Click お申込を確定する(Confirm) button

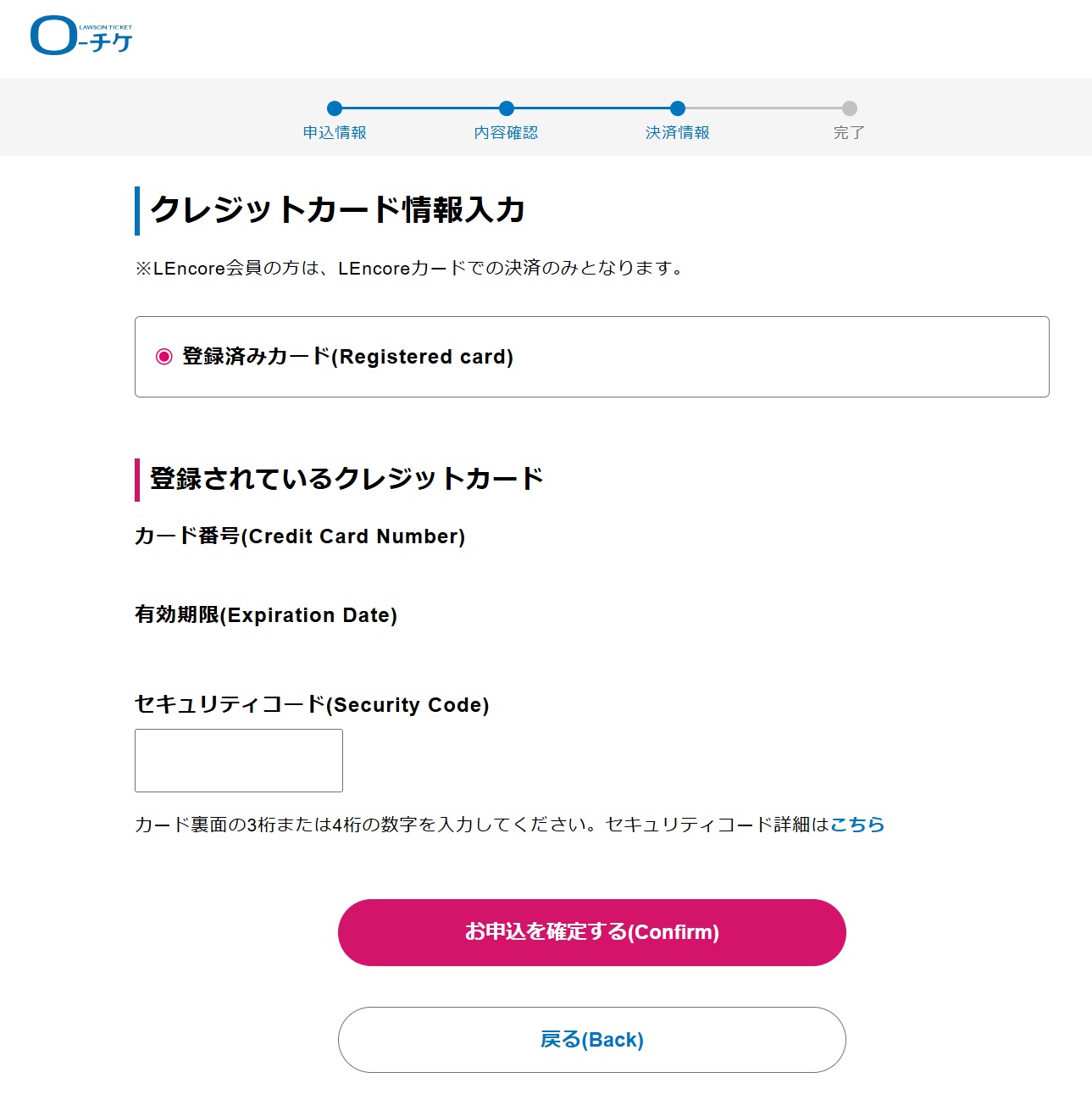point(592,932)
